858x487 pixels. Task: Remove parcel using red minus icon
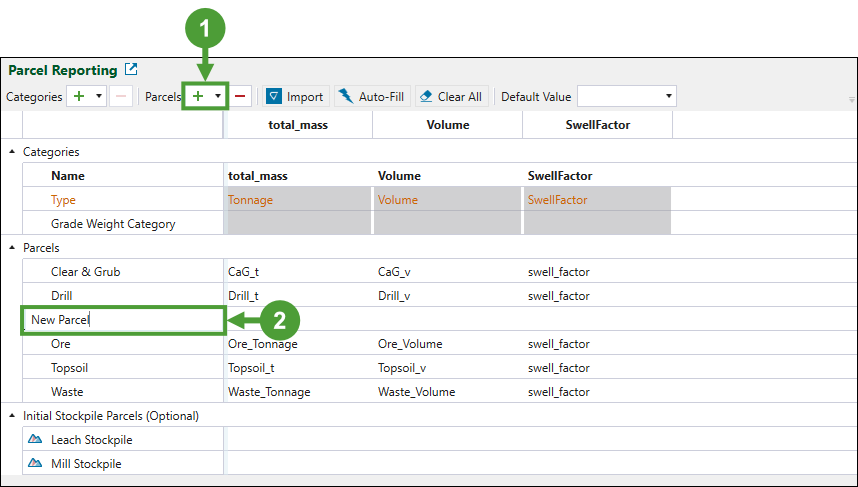coord(241,96)
